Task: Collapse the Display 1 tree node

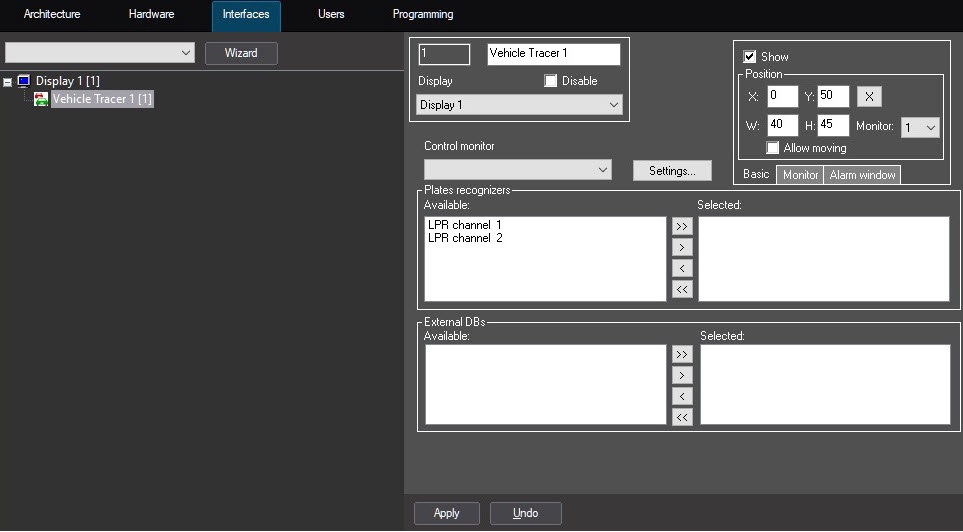Action: point(8,81)
